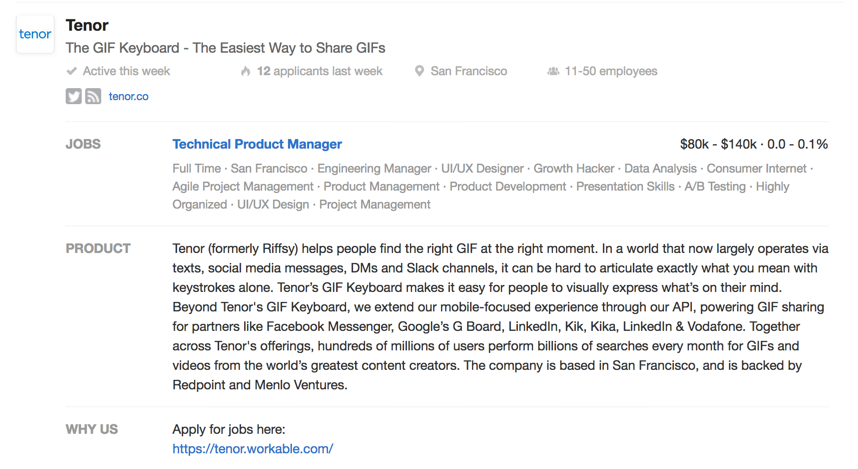Click the 'Data Analysis' job tag
The height and width of the screenshot is (469, 858).
pyautogui.click(x=660, y=169)
